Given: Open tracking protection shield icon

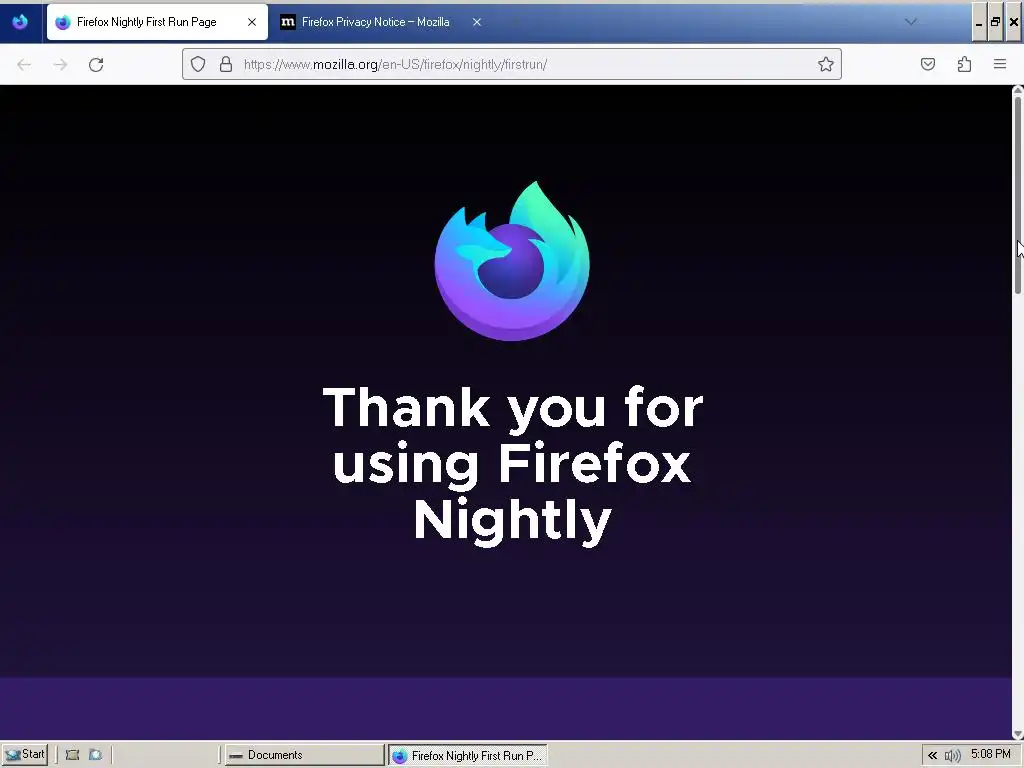Looking at the screenshot, I should click(198, 64).
